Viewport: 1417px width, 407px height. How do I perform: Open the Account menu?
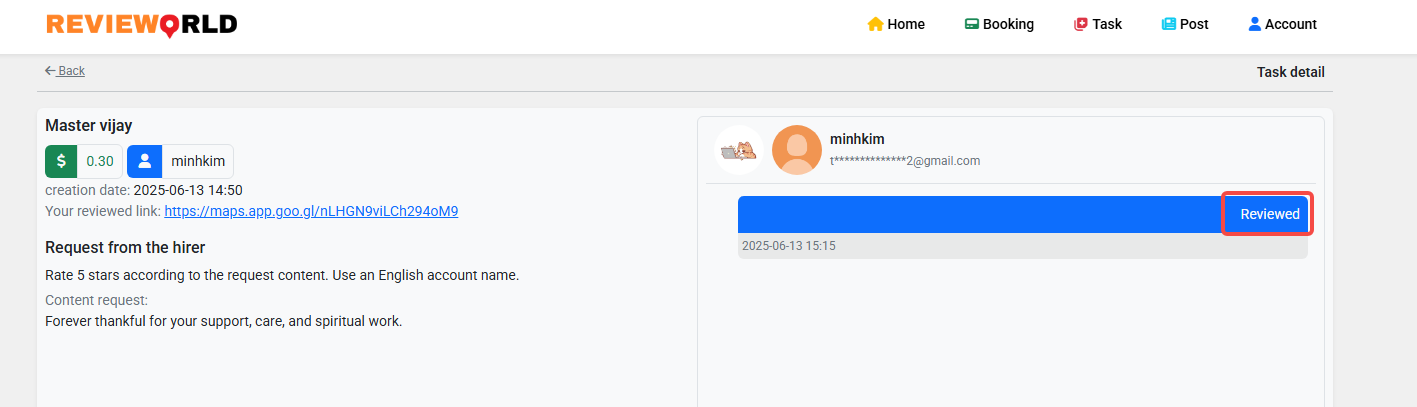point(1283,24)
